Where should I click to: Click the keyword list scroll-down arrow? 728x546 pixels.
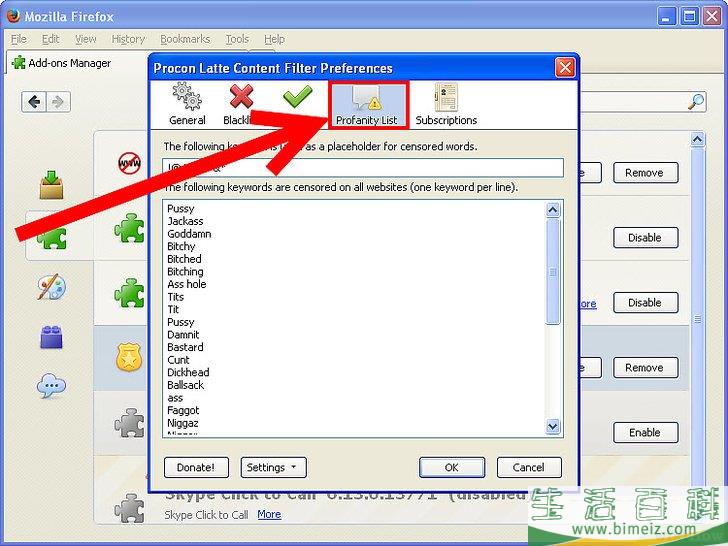click(552, 426)
